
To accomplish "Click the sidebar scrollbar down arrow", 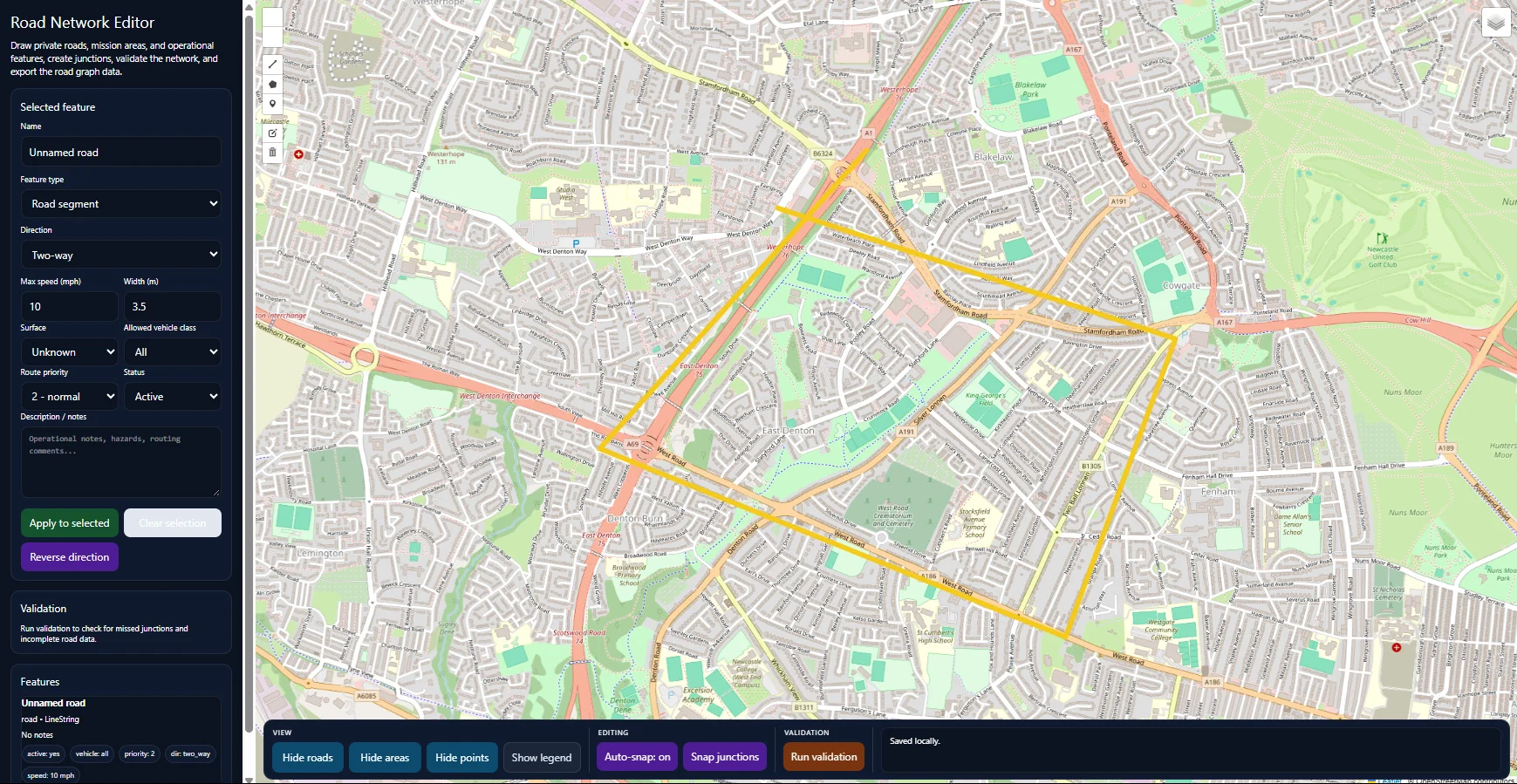I will [249, 779].
